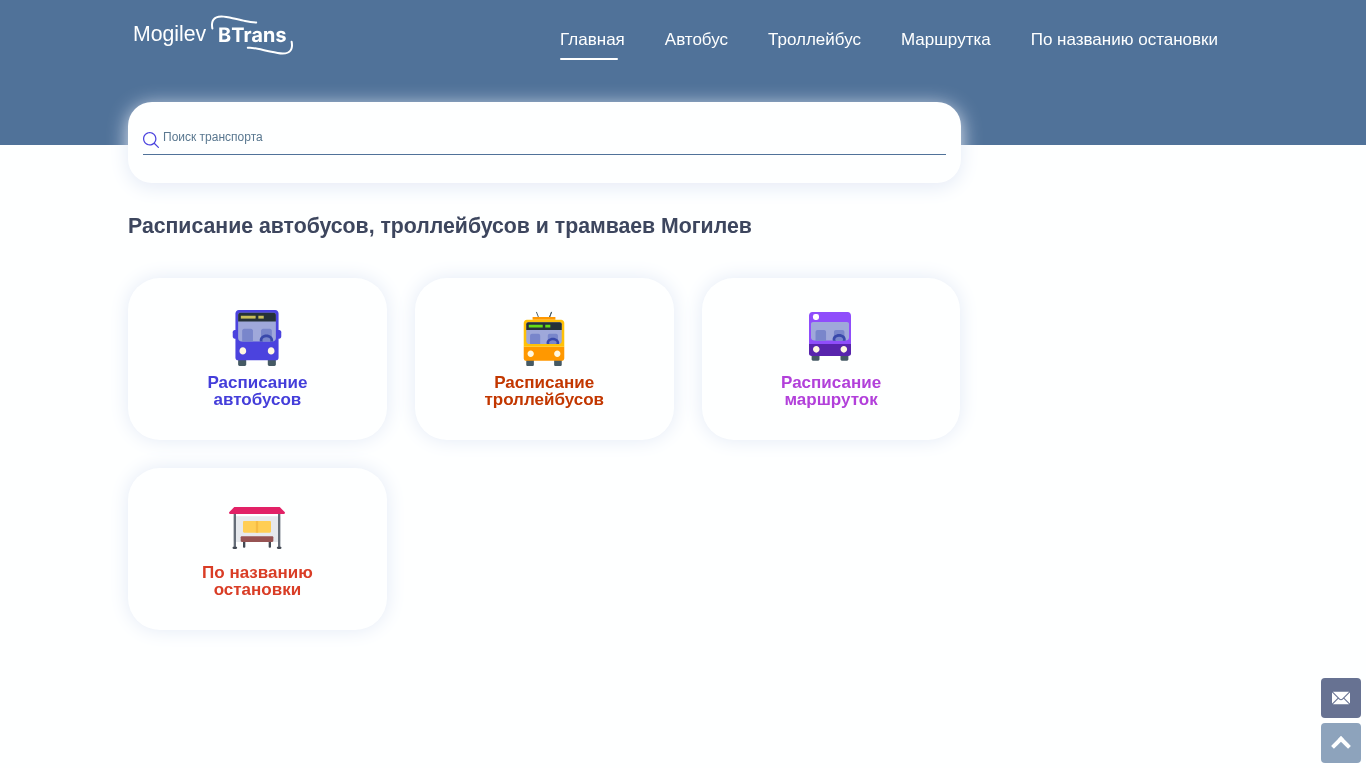1366x768 pixels.
Task: Select Автобус in the top navigation
Action: pyautogui.click(x=696, y=40)
